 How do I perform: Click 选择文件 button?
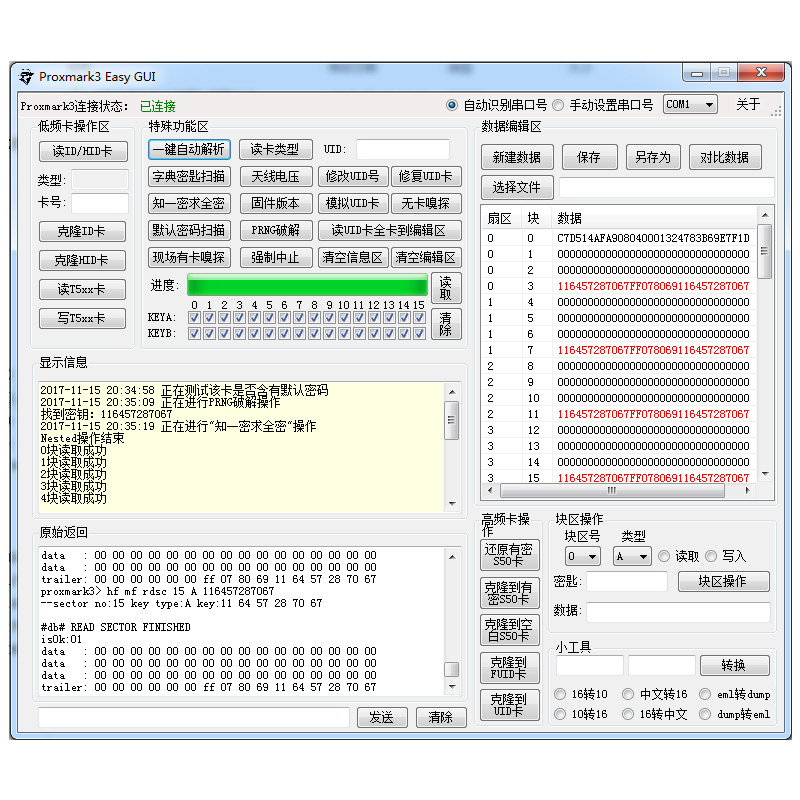coord(517,187)
